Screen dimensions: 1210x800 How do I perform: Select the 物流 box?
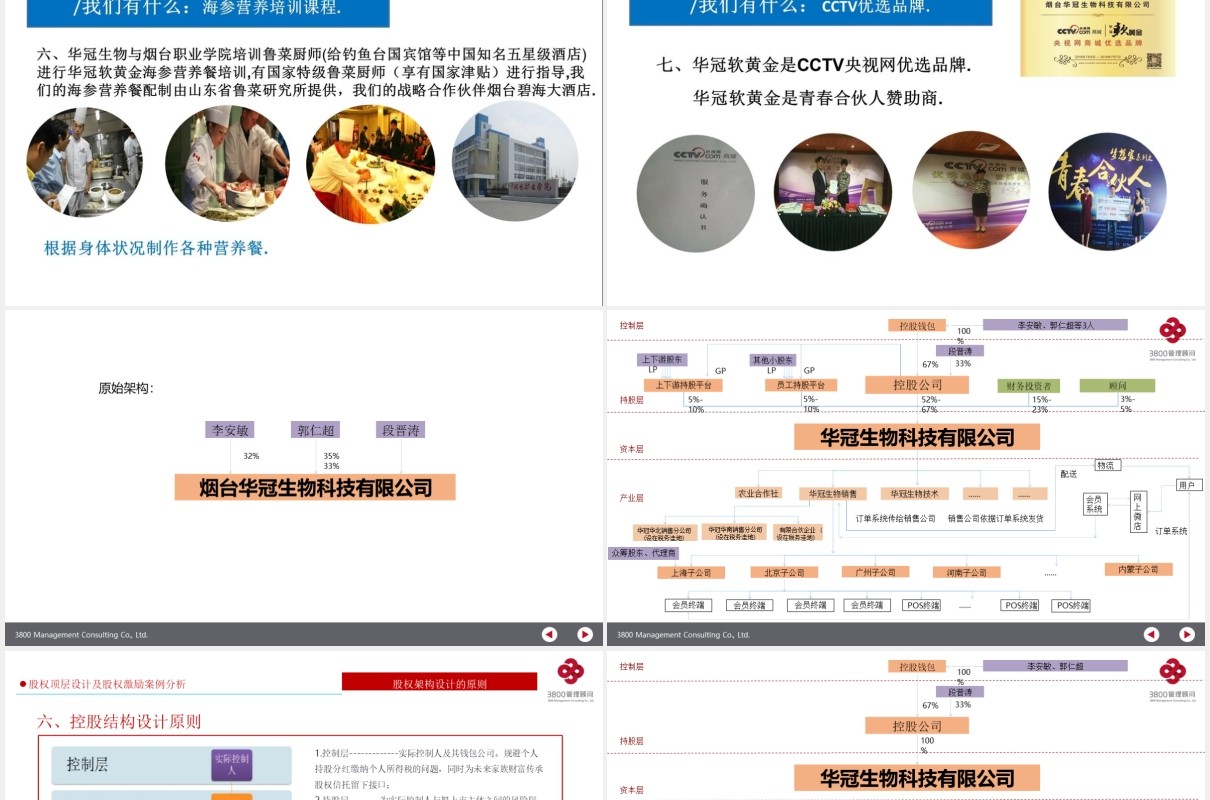1107,465
